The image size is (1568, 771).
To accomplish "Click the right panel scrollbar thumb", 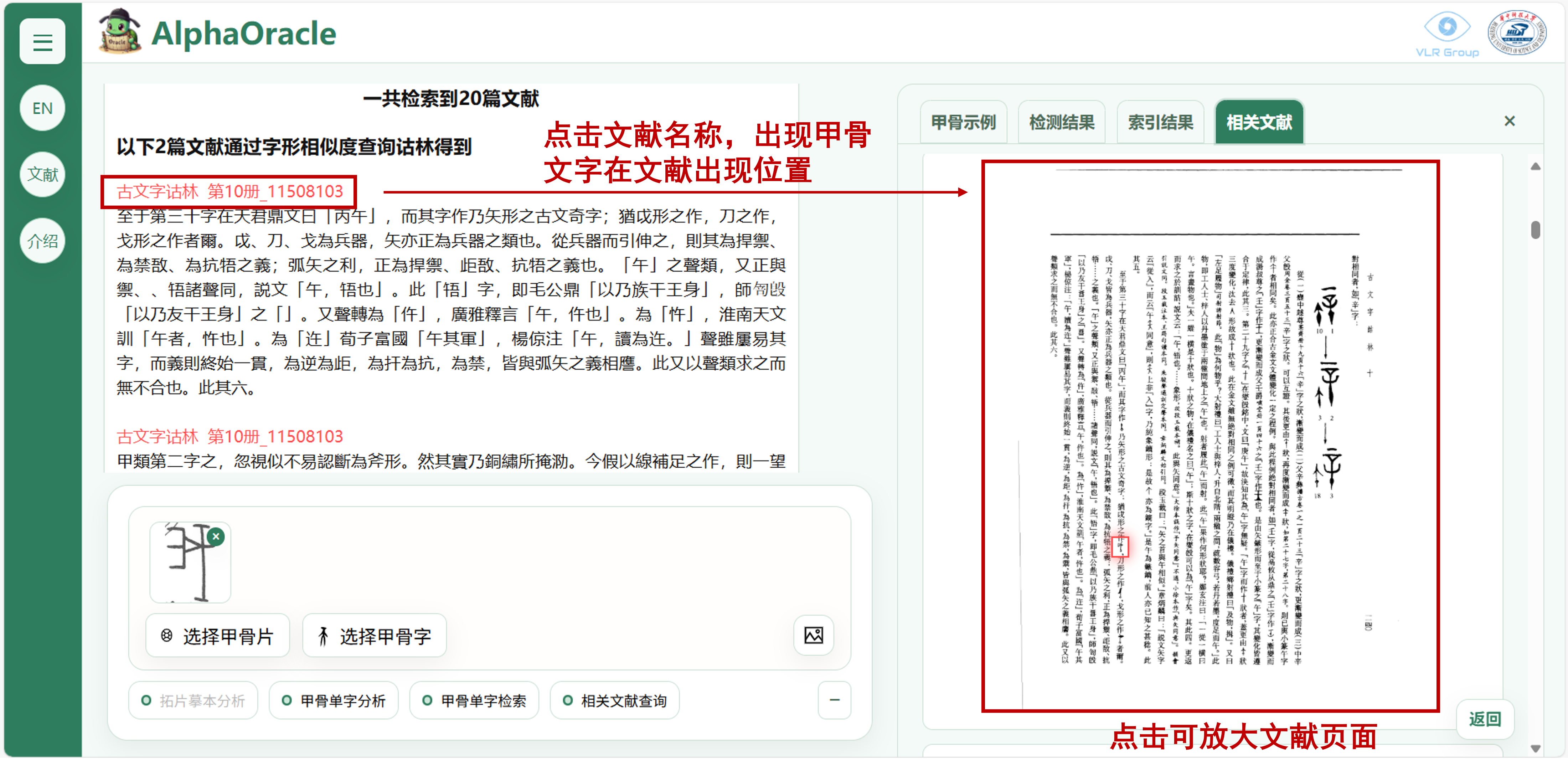I will tap(1535, 230).
